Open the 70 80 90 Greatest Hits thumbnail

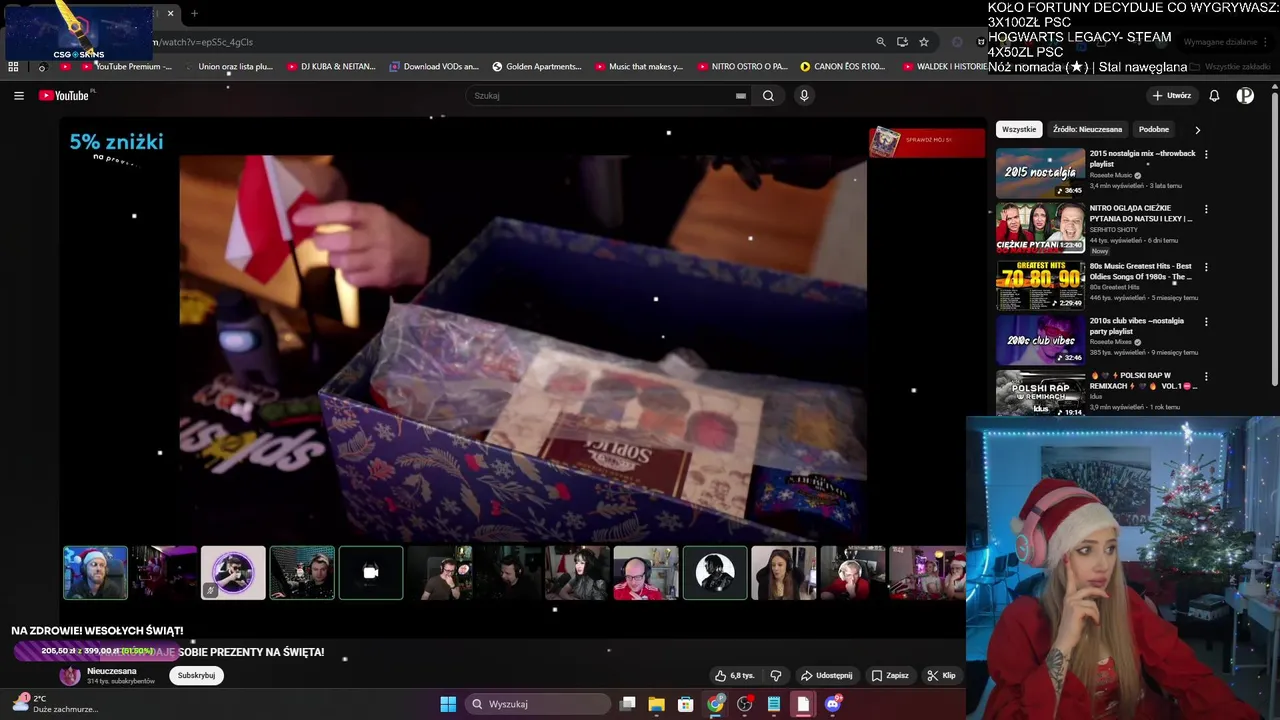(x=1040, y=286)
